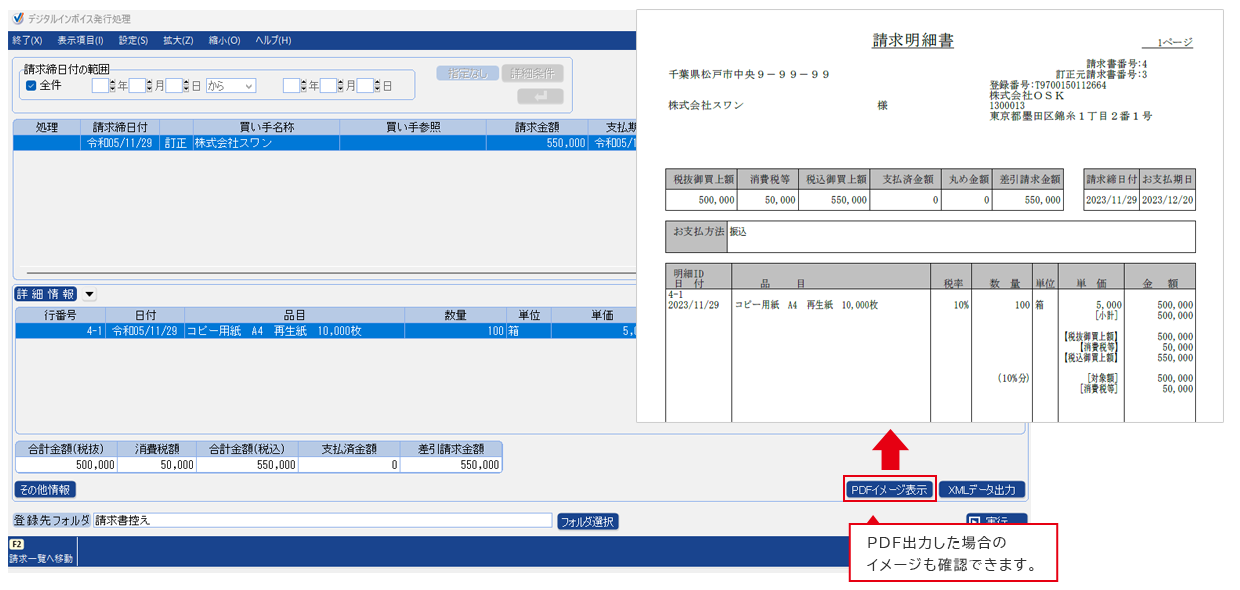Image resolution: width=1240 pixels, height=590 pixels.
Task: Toggle the 全件 checkbox
Action: tap(31, 86)
